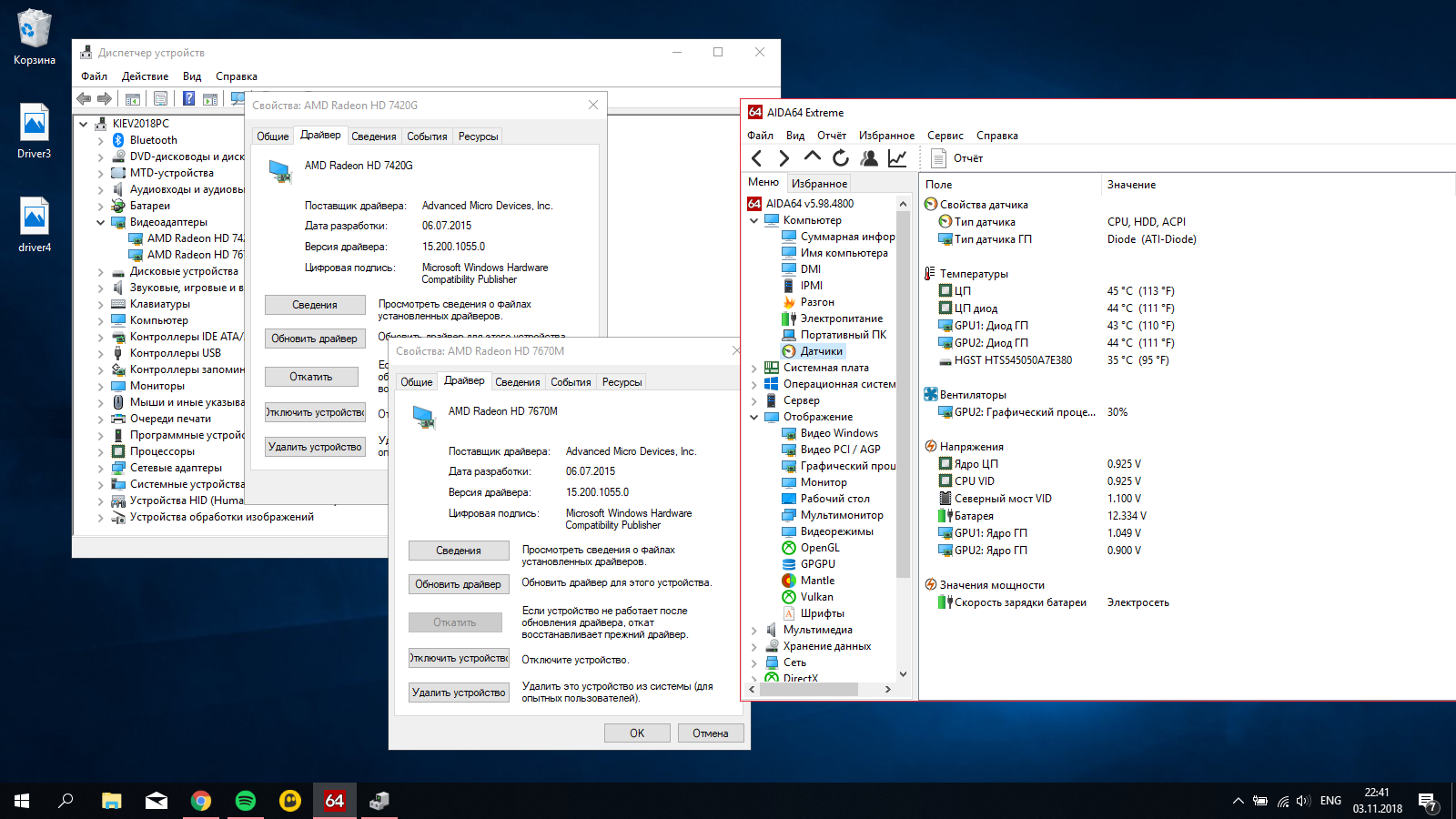
Task: Launch Chrome from the taskbar
Action: [201, 801]
